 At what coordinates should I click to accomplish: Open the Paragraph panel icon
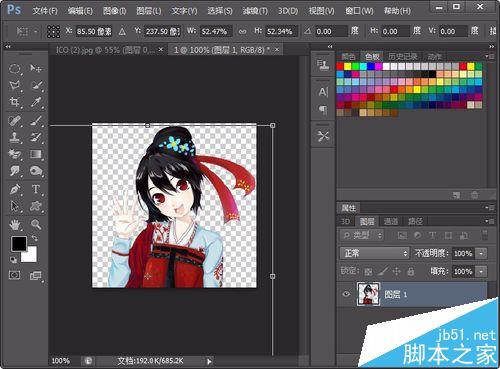click(323, 109)
